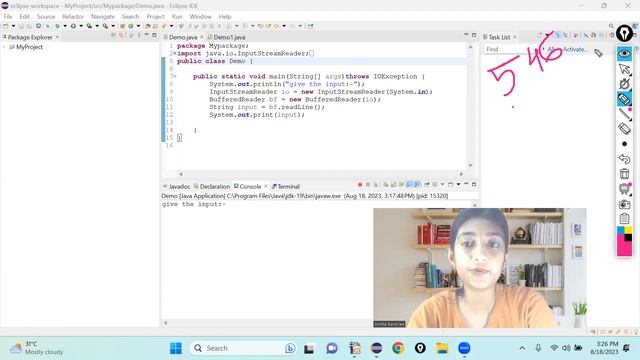640x360 pixels.
Task: Open the File menu
Action: point(8,16)
